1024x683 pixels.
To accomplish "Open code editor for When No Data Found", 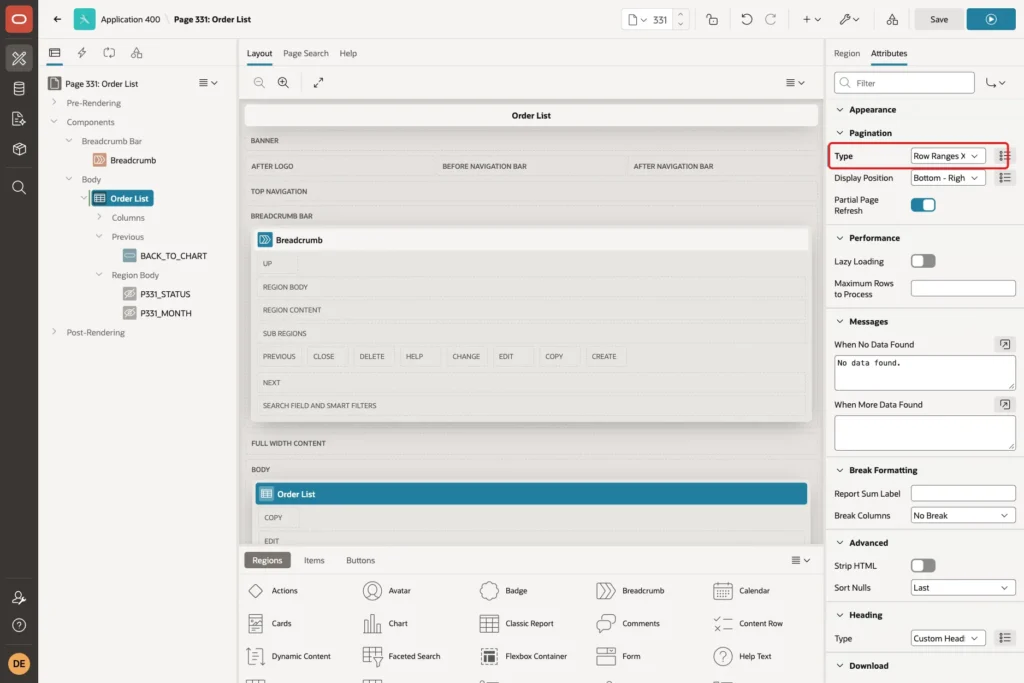I will tap(1004, 344).
